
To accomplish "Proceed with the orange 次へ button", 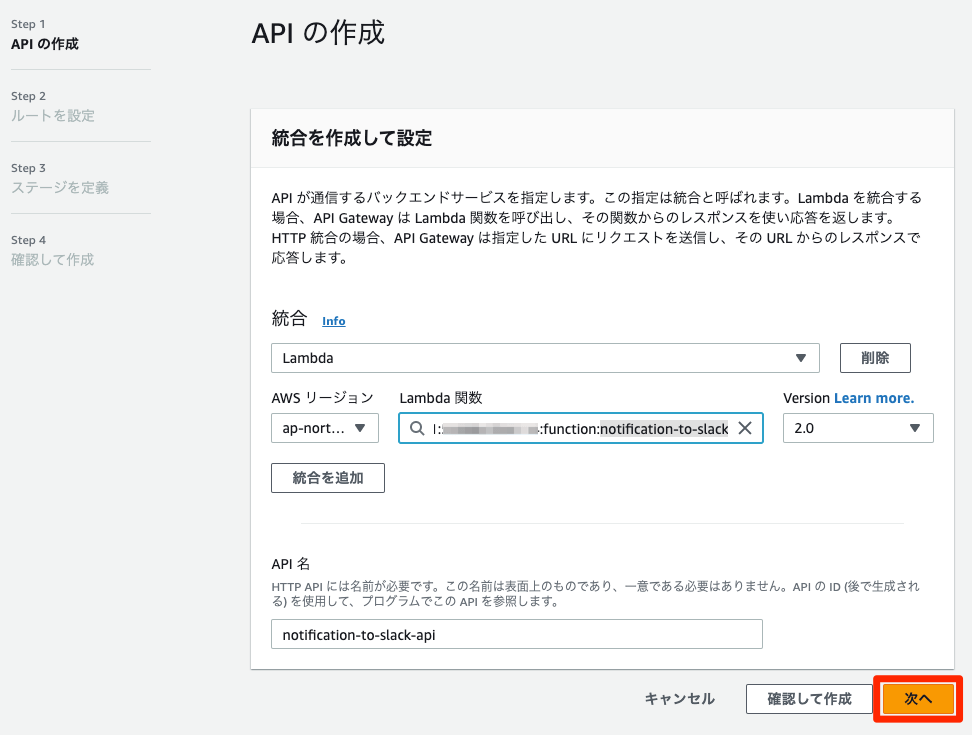I will click(x=918, y=699).
